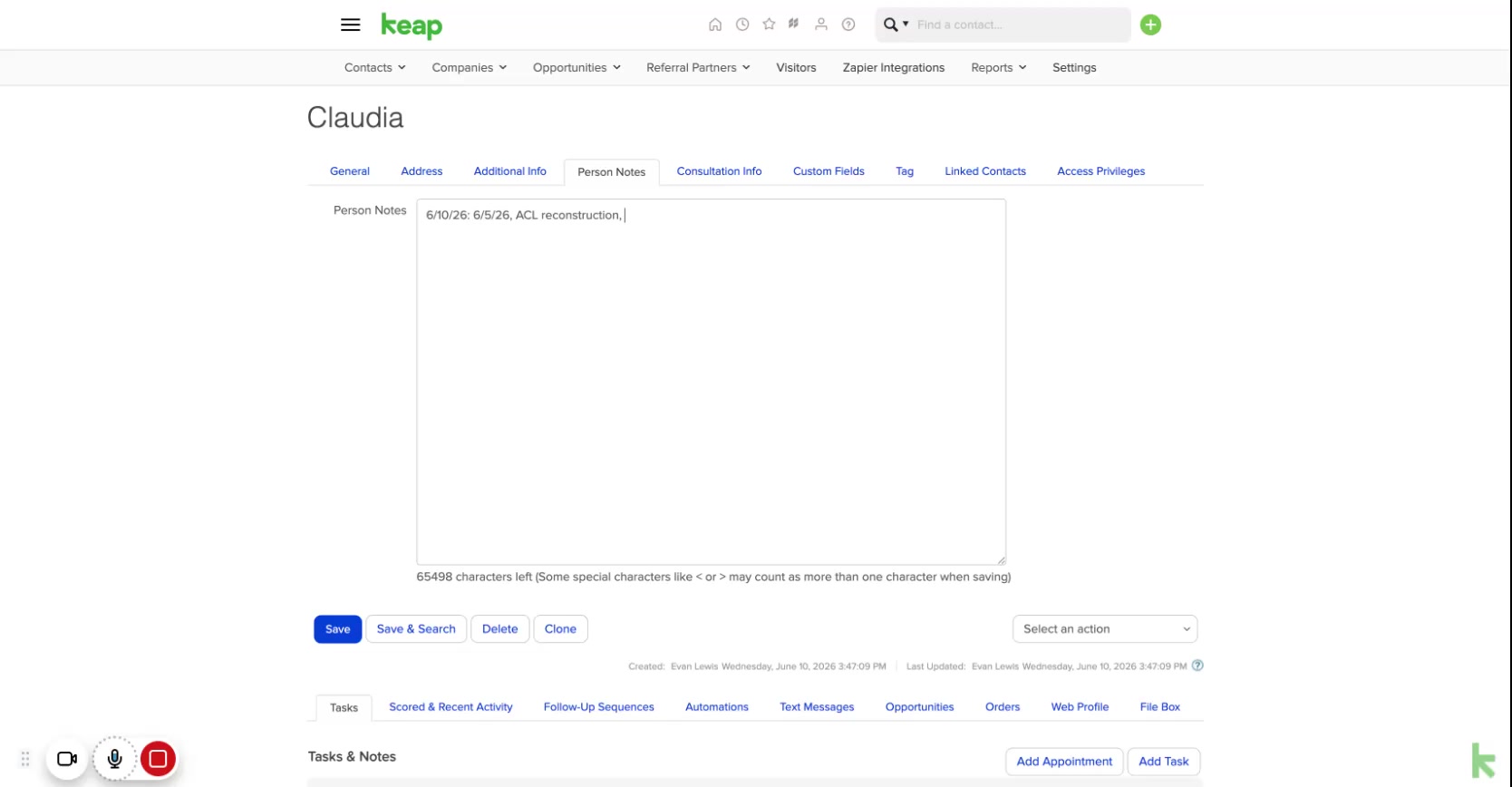Screen dimensions: 1512x787
Task: Open the hamburger navigation menu
Action: 351,25
